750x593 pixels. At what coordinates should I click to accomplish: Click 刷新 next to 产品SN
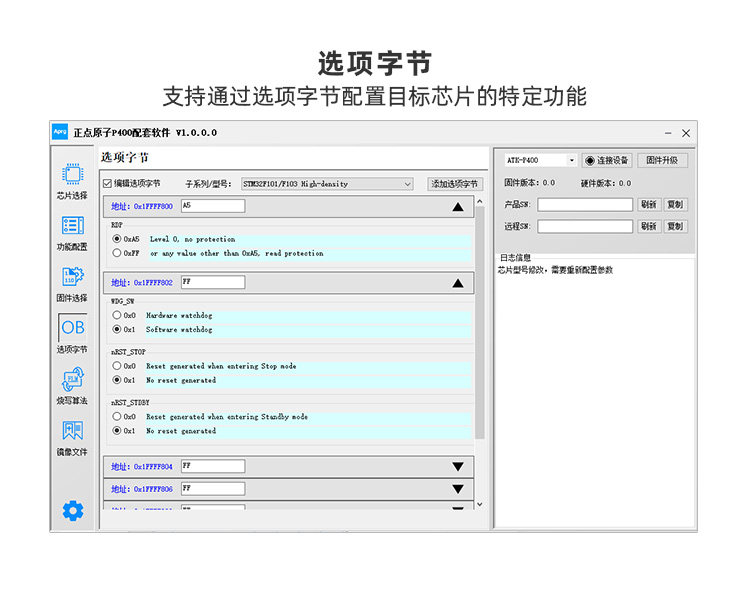[649, 205]
